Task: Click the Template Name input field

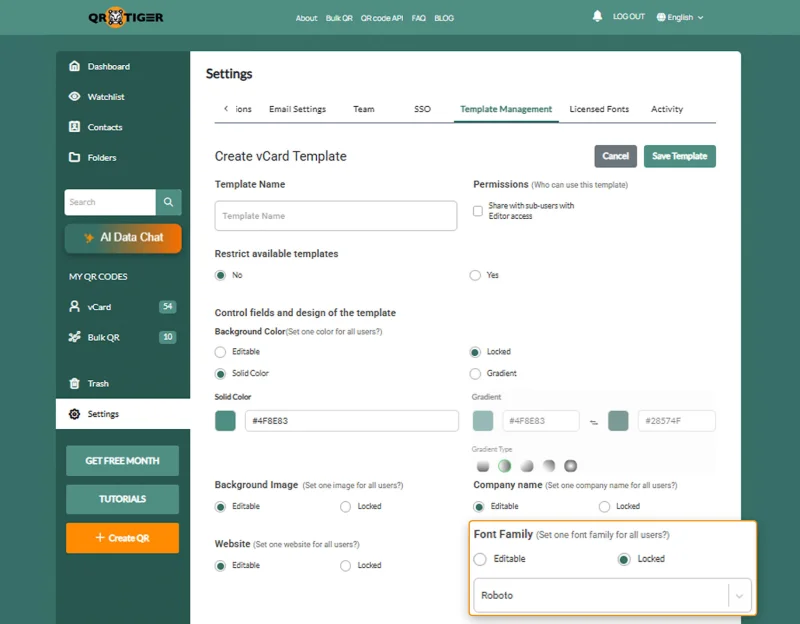Action: [336, 216]
